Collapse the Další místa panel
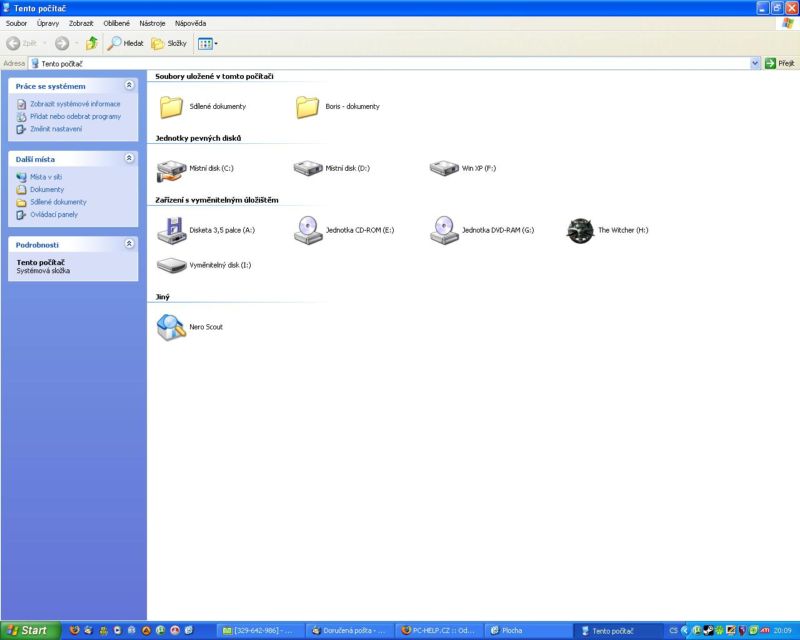This screenshot has width=800, height=640. (129, 158)
